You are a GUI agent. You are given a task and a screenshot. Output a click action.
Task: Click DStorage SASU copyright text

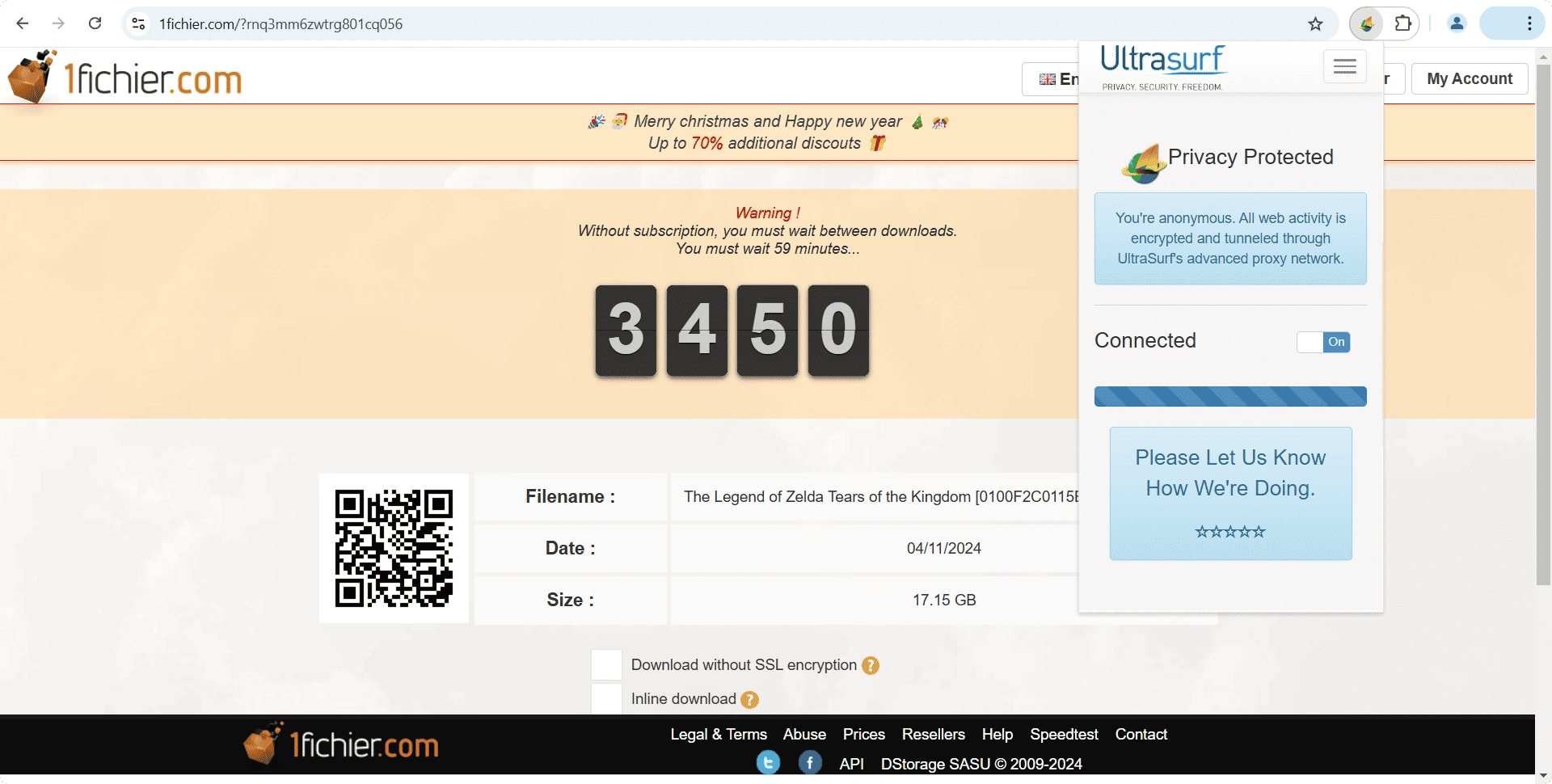(x=981, y=764)
